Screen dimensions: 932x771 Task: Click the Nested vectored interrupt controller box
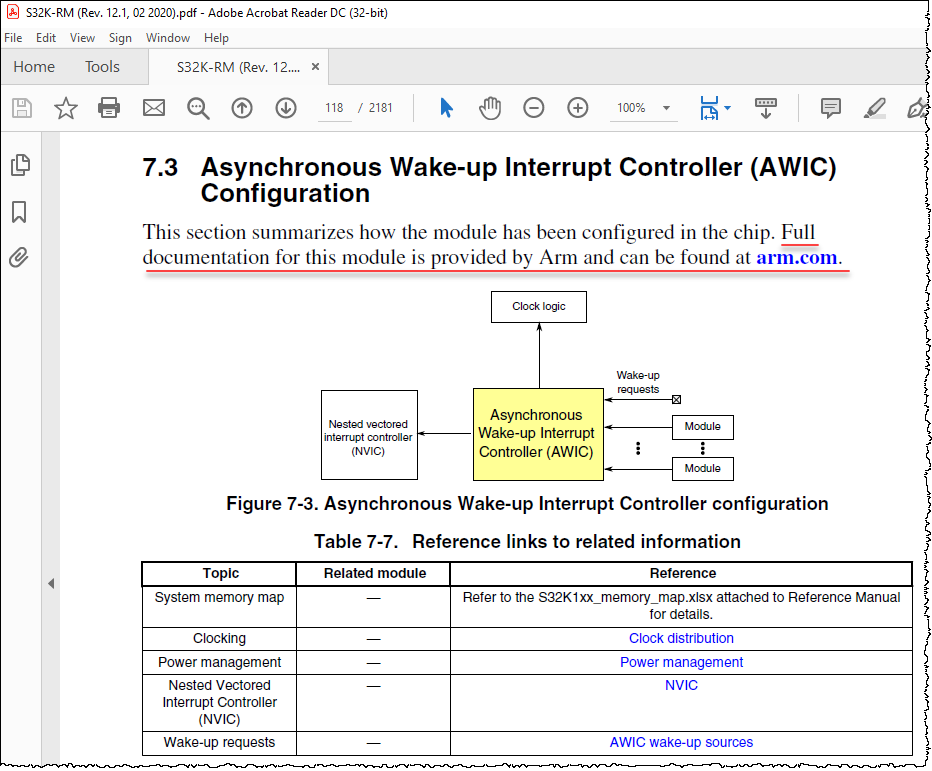369,435
